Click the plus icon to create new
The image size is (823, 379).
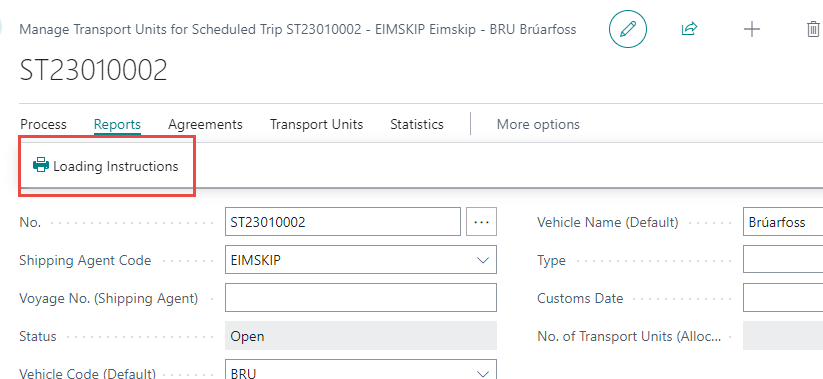[752, 29]
